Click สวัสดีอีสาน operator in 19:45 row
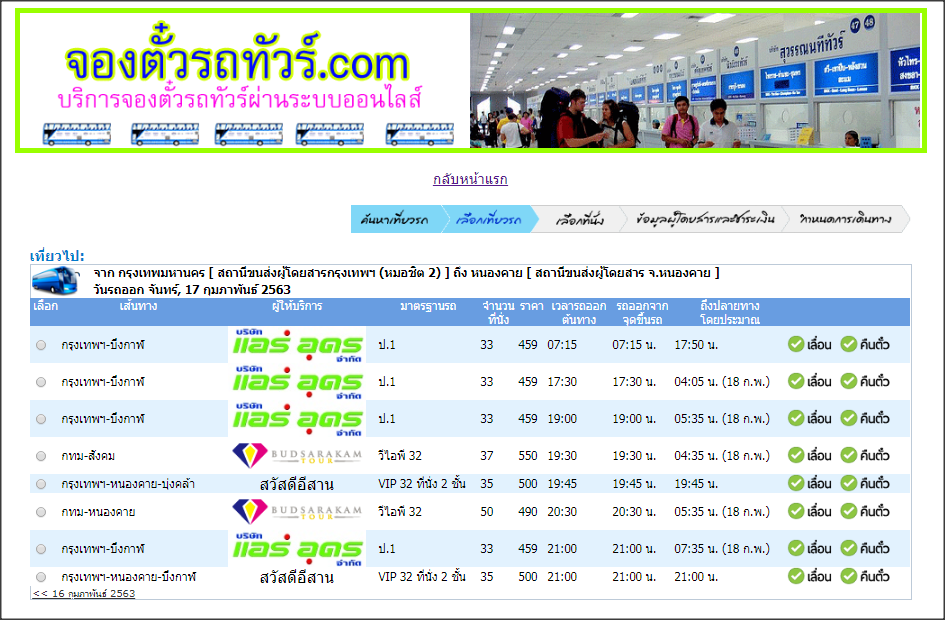The height and width of the screenshot is (620, 945). [297, 484]
